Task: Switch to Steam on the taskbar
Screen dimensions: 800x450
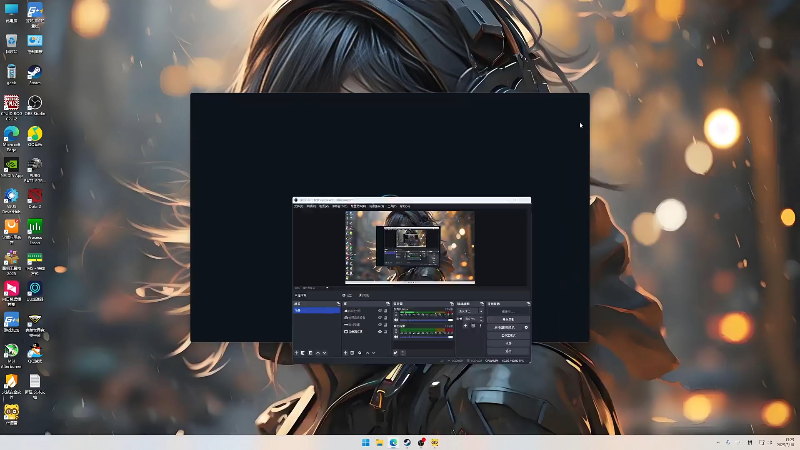Action: [407, 442]
